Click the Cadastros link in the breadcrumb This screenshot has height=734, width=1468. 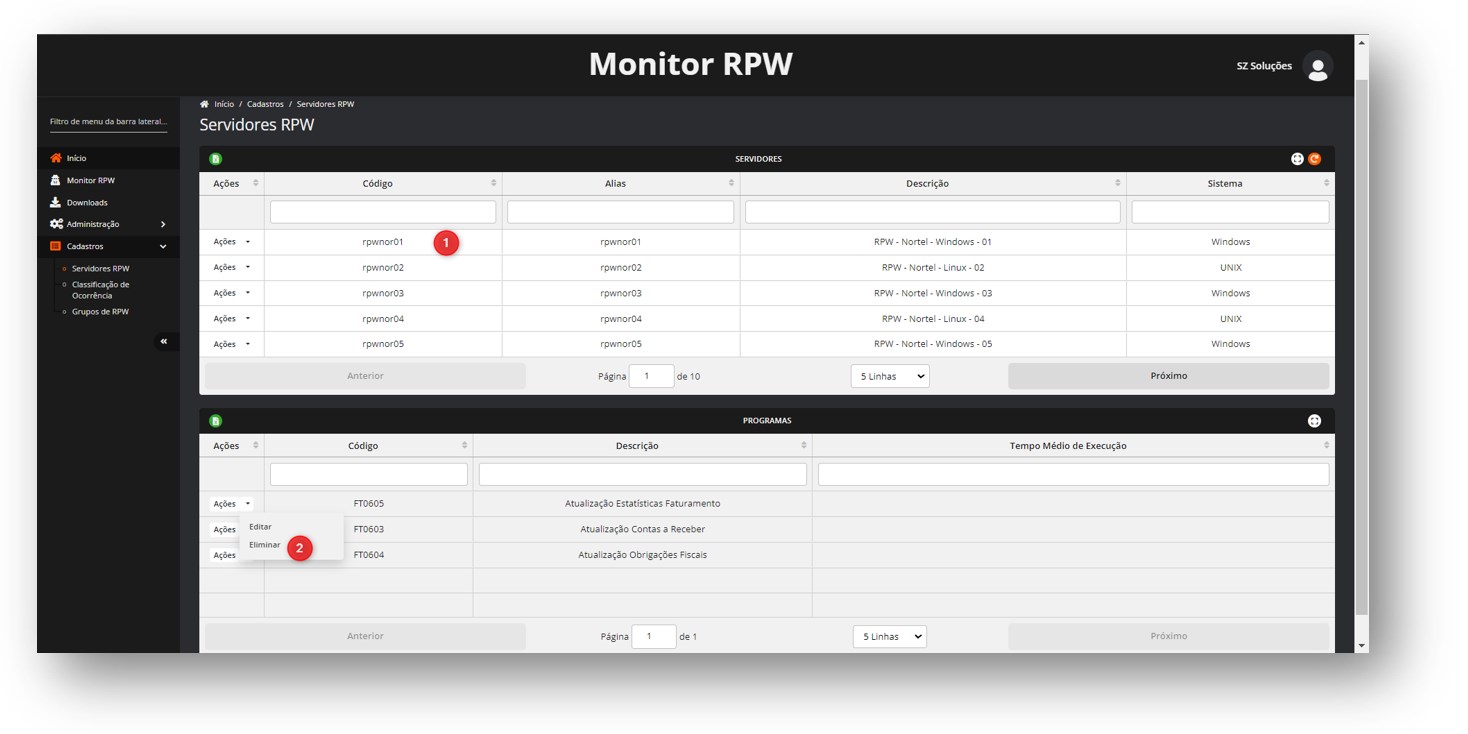pos(265,104)
